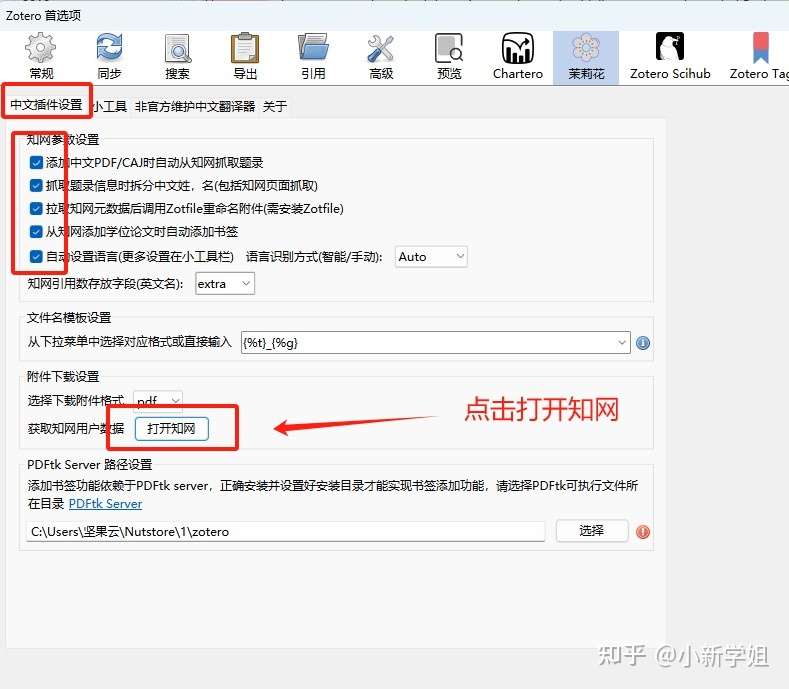This screenshot has height=689, width=789.
Task: Expand the filename template {%t}_{%g} dropdown arrow
Action: [x=622, y=343]
